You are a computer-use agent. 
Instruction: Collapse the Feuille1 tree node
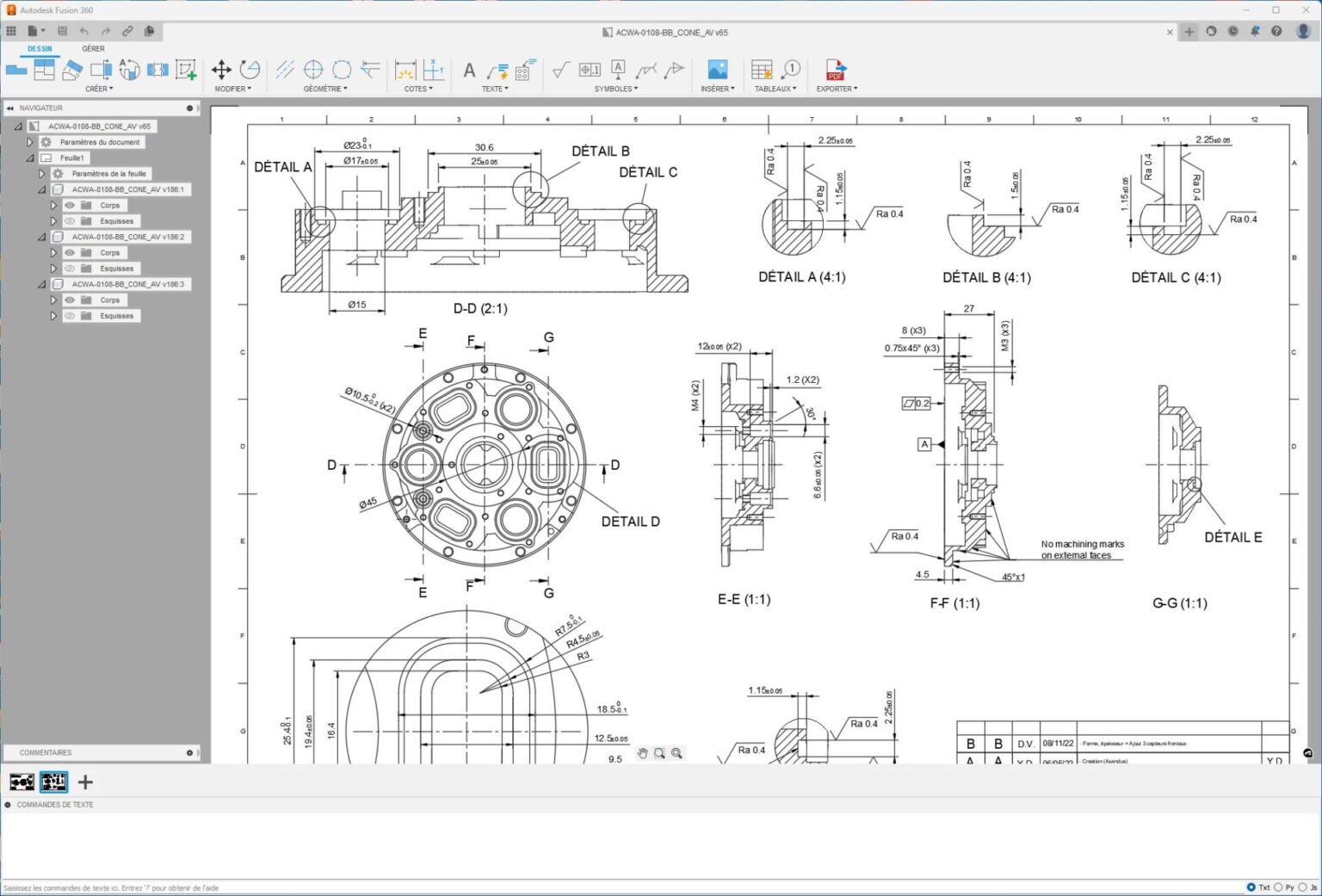pyautogui.click(x=29, y=158)
